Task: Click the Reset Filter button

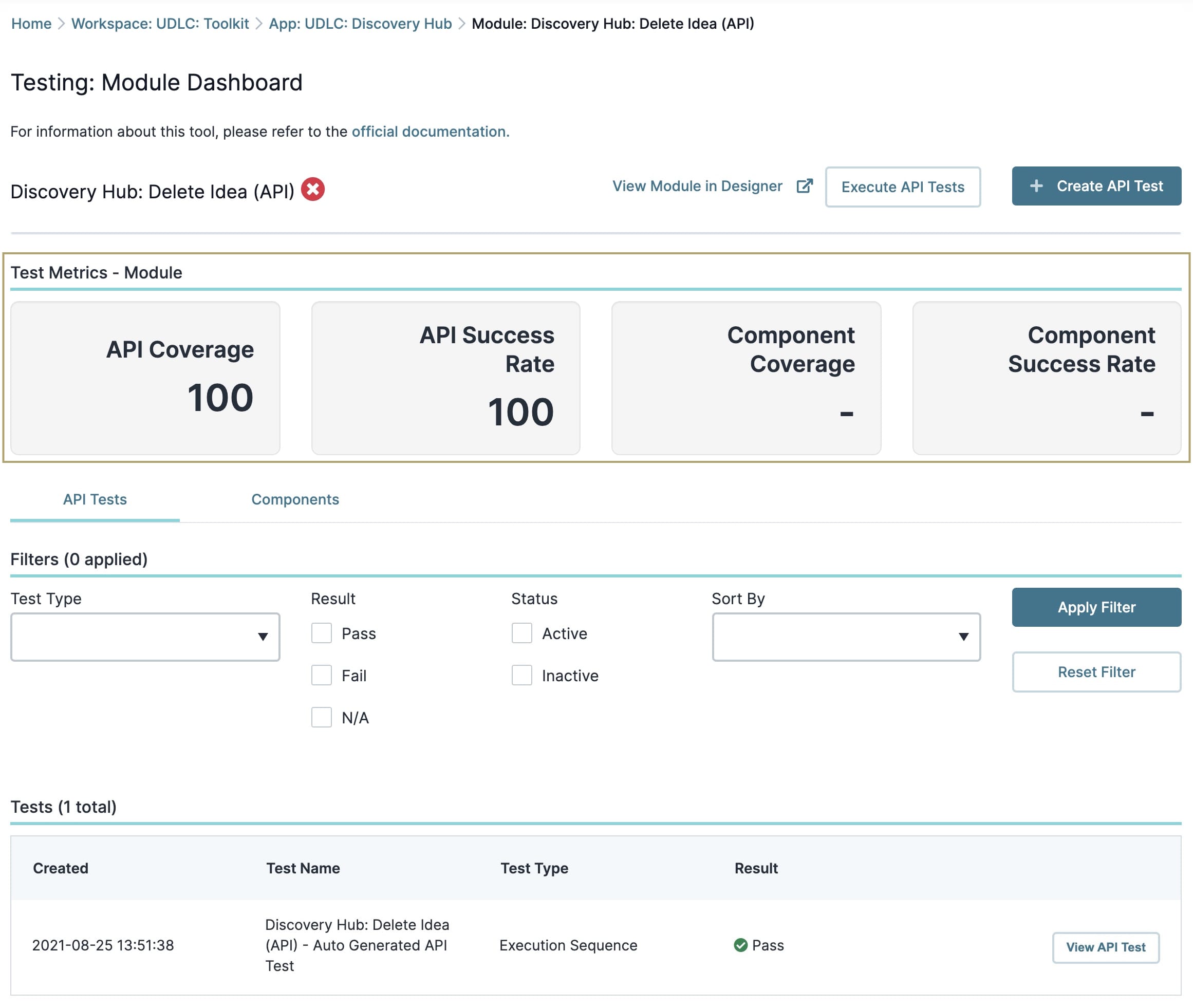Action: tap(1096, 672)
